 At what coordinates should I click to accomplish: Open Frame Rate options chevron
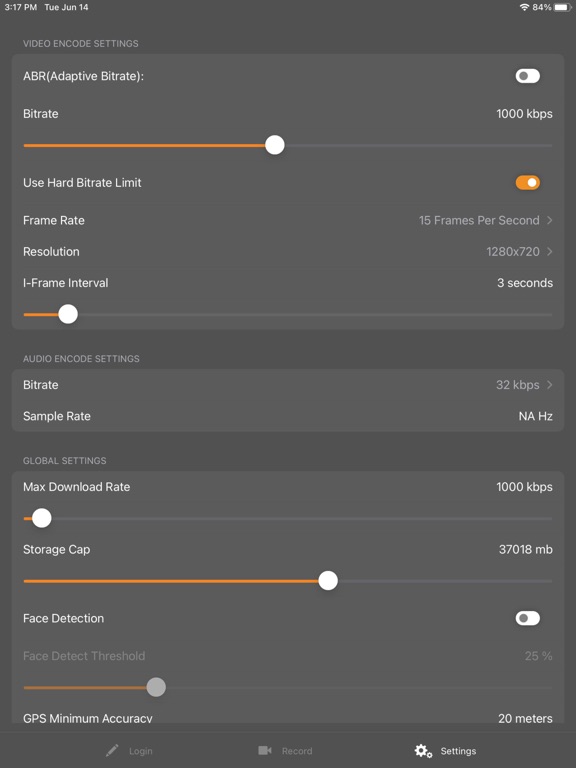click(x=550, y=220)
